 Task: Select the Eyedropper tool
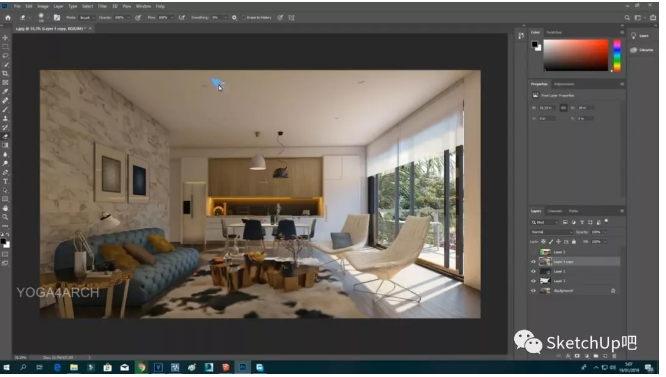click(x=5, y=91)
